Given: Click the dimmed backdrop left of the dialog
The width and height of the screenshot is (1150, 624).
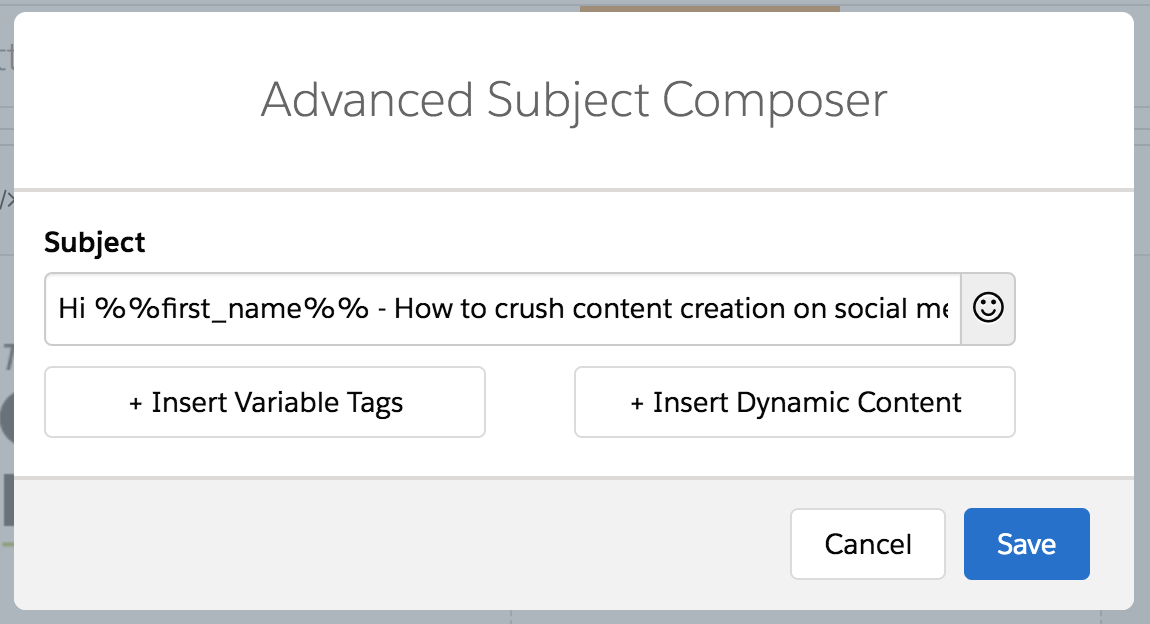Looking at the screenshot, I should [x=6, y=400].
